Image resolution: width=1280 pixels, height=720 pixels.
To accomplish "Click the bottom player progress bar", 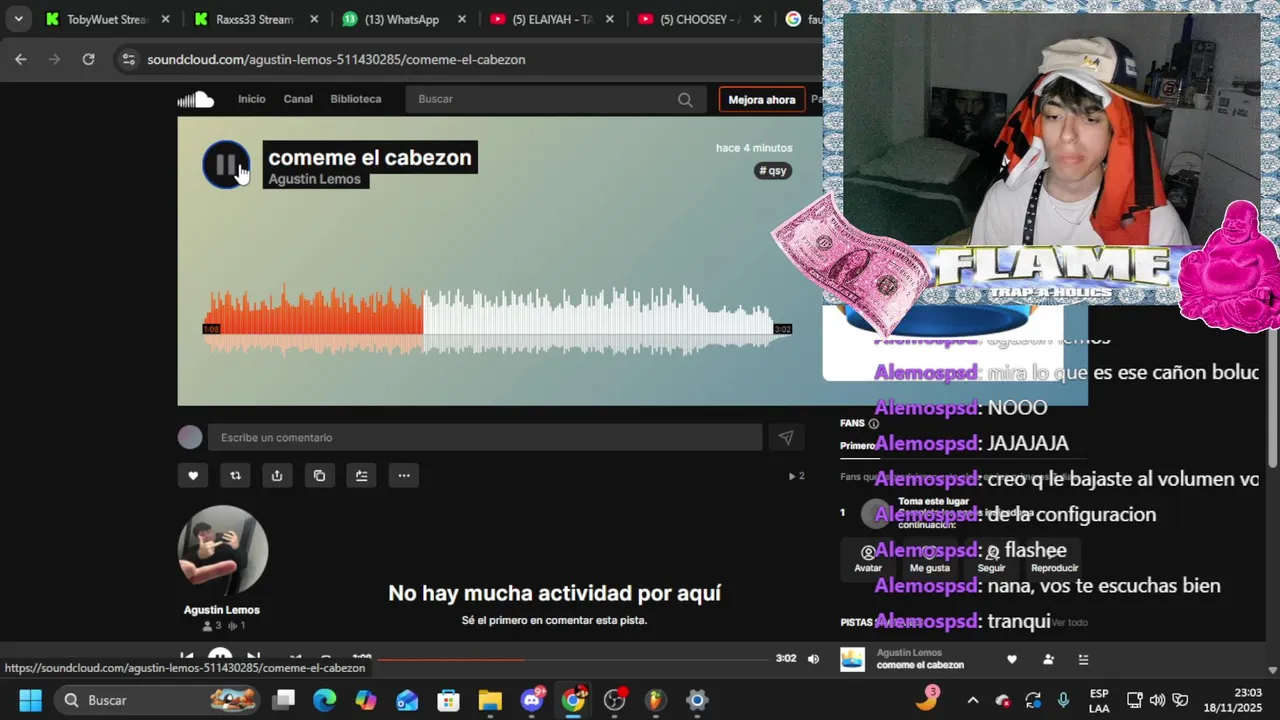I will pos(572,659).
